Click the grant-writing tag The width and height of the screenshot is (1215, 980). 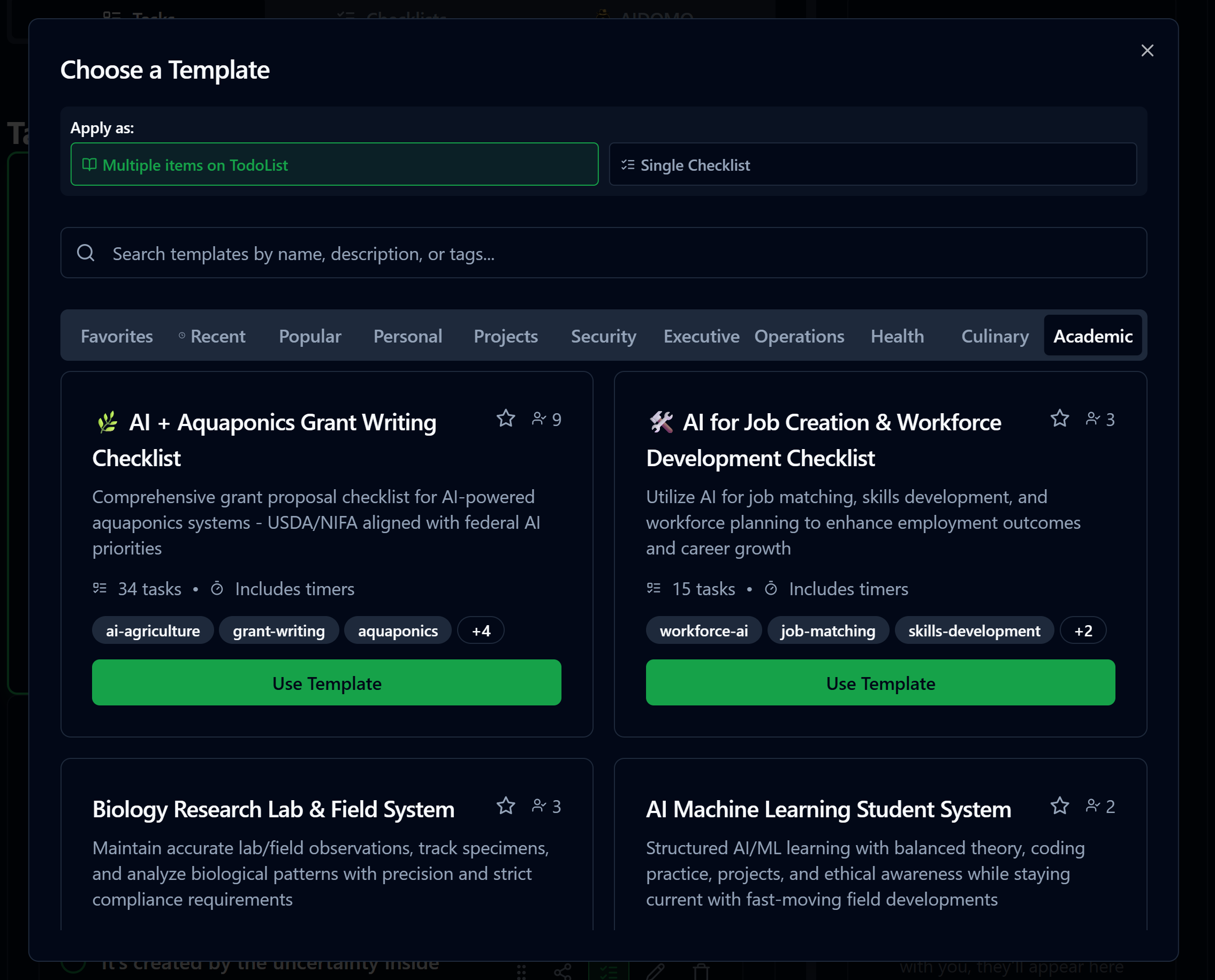tap(279, 630)
